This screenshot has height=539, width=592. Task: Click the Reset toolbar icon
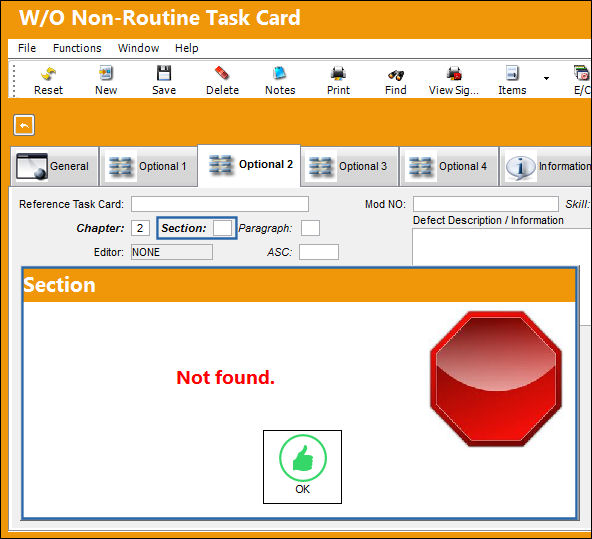[x=48, y=80]
